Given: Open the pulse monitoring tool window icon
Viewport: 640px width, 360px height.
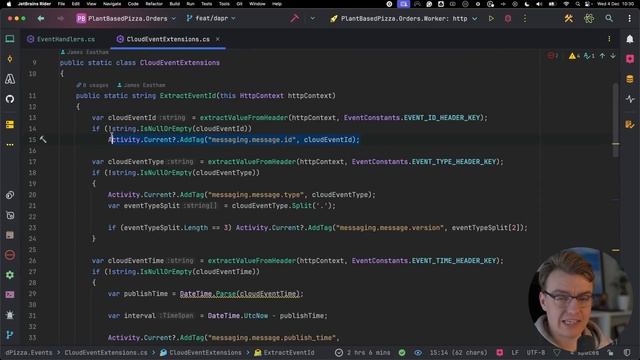Looking at the screenshot, I should point(630,99).
